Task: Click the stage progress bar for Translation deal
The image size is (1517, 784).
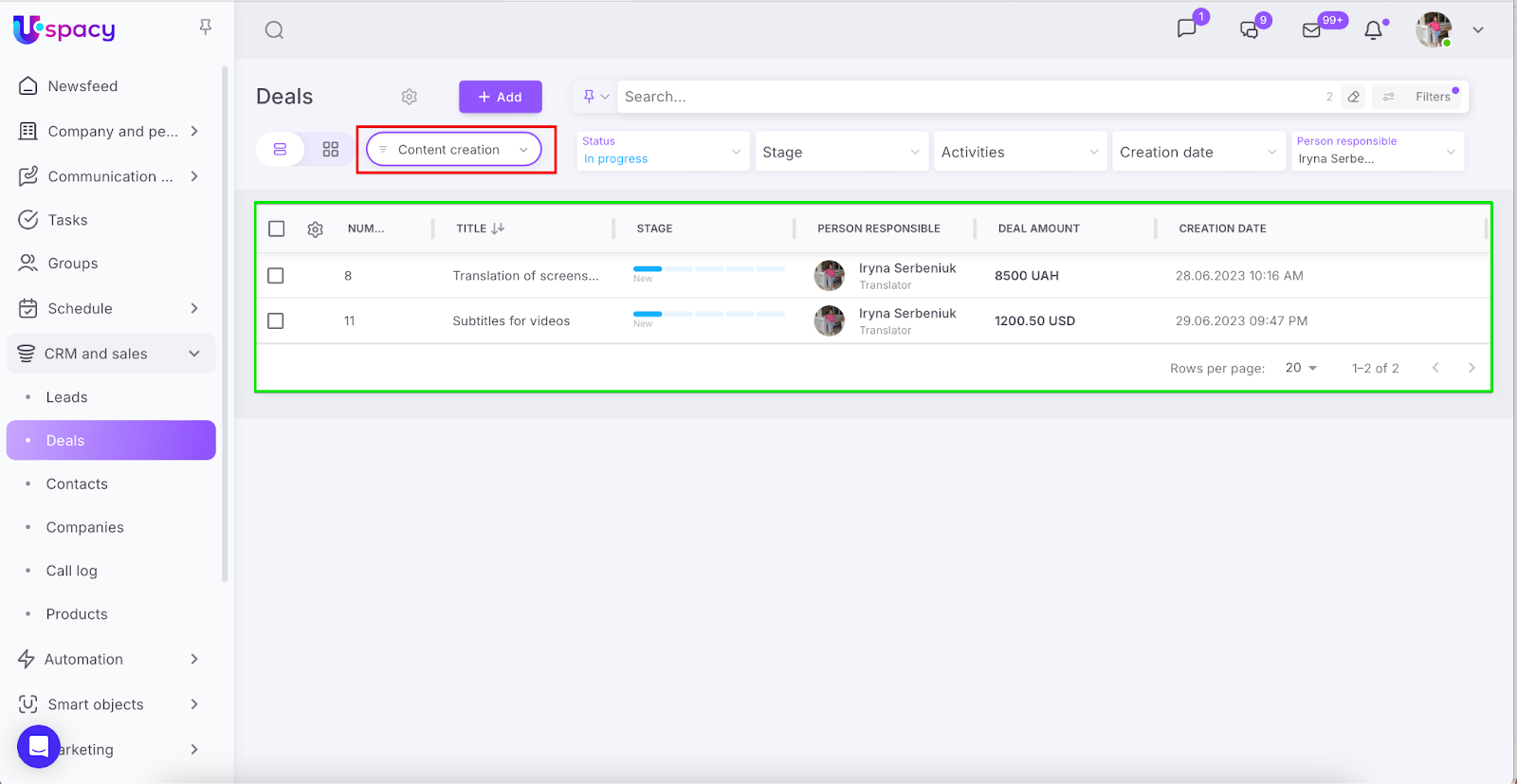Action: click(708, 269)
